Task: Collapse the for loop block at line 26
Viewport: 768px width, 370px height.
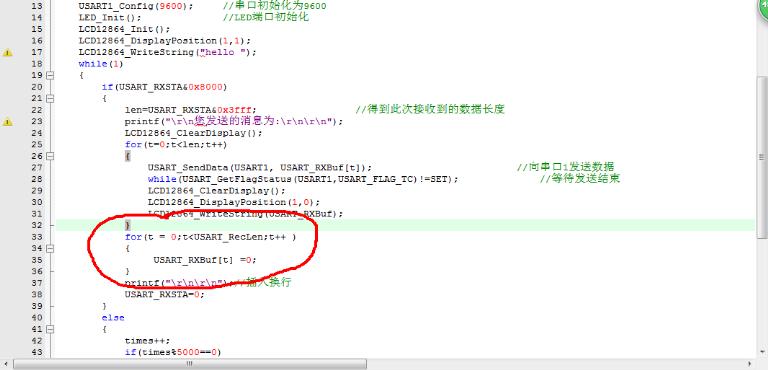Action: (x=49, y=156)
